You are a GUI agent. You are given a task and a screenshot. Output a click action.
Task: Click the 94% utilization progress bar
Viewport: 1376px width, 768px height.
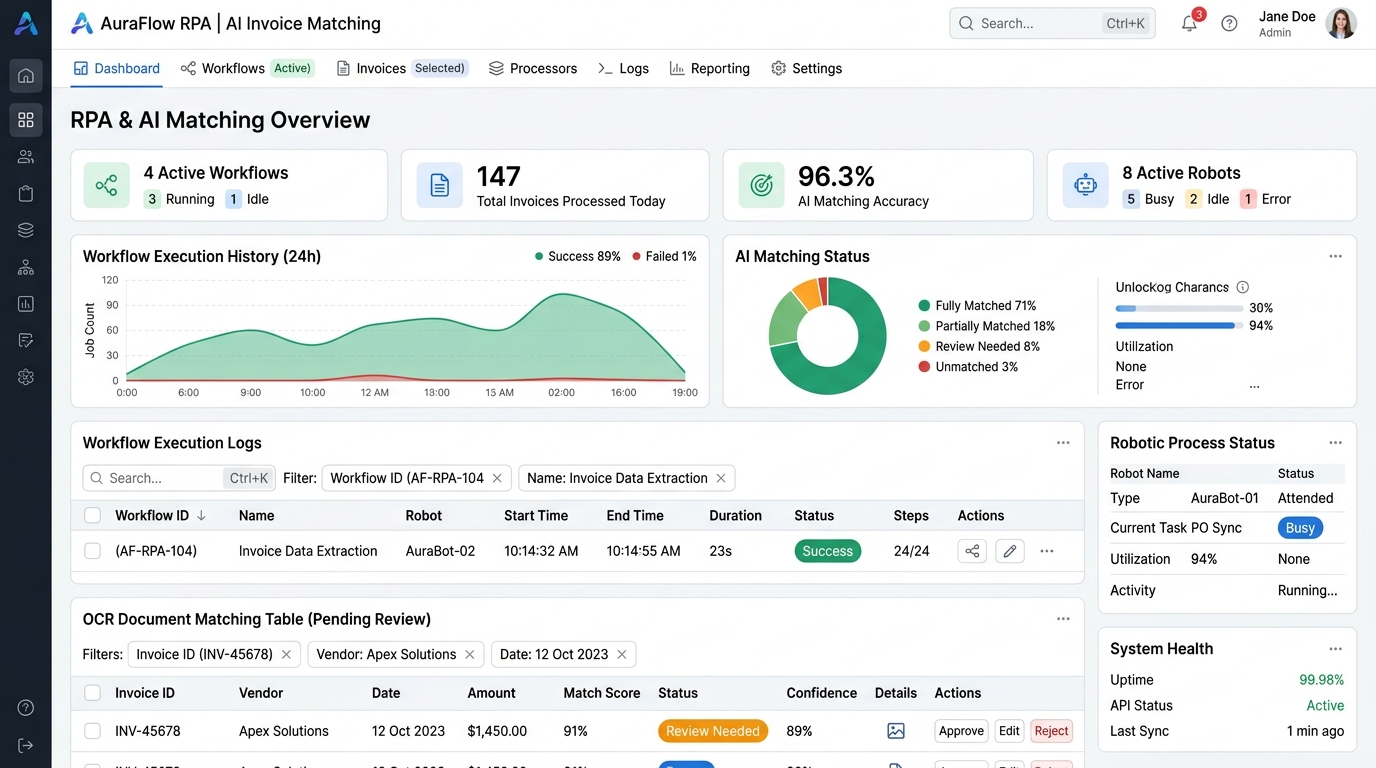[x=1179, y=326]
